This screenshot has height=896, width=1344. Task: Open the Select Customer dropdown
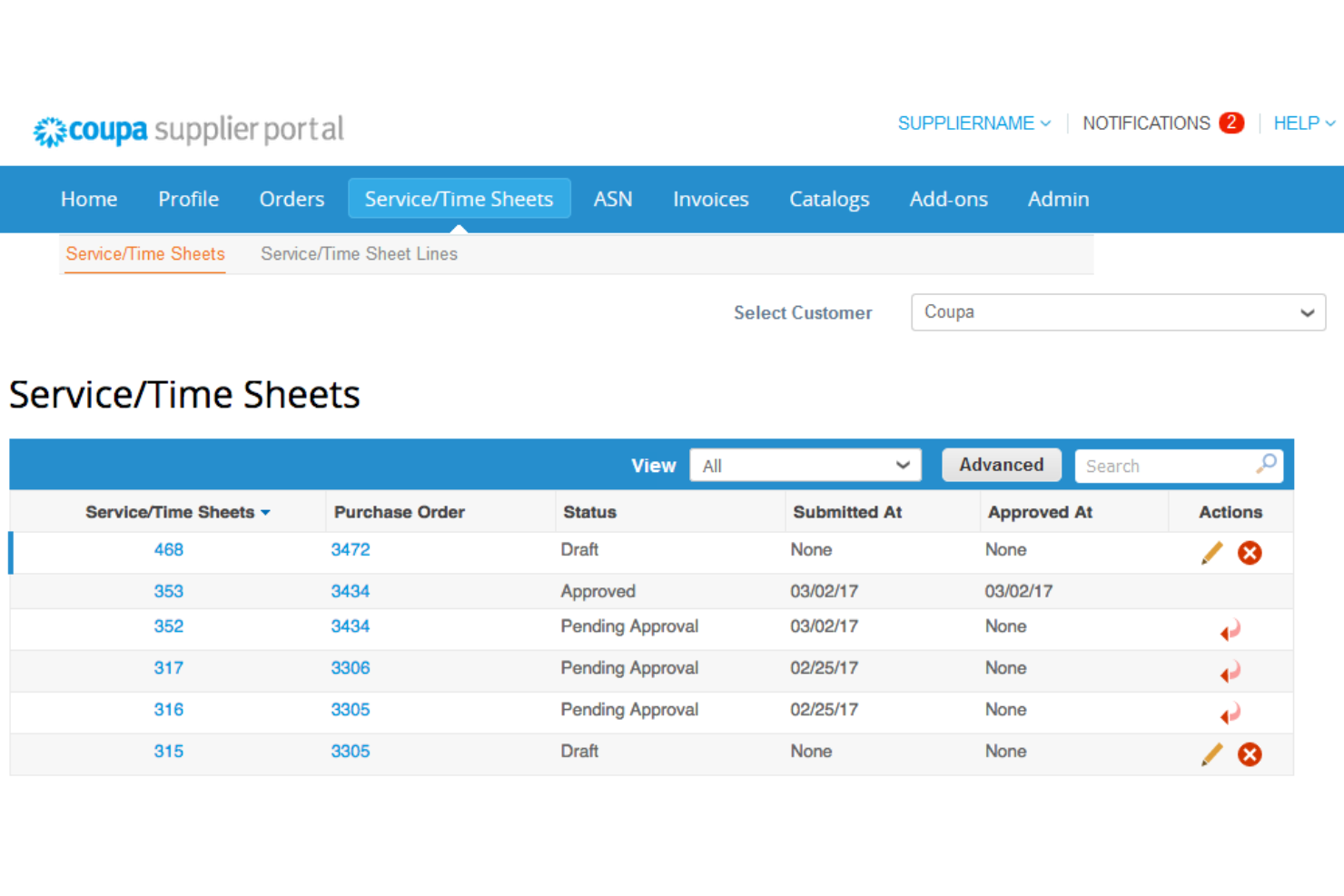coord(1118,312)
